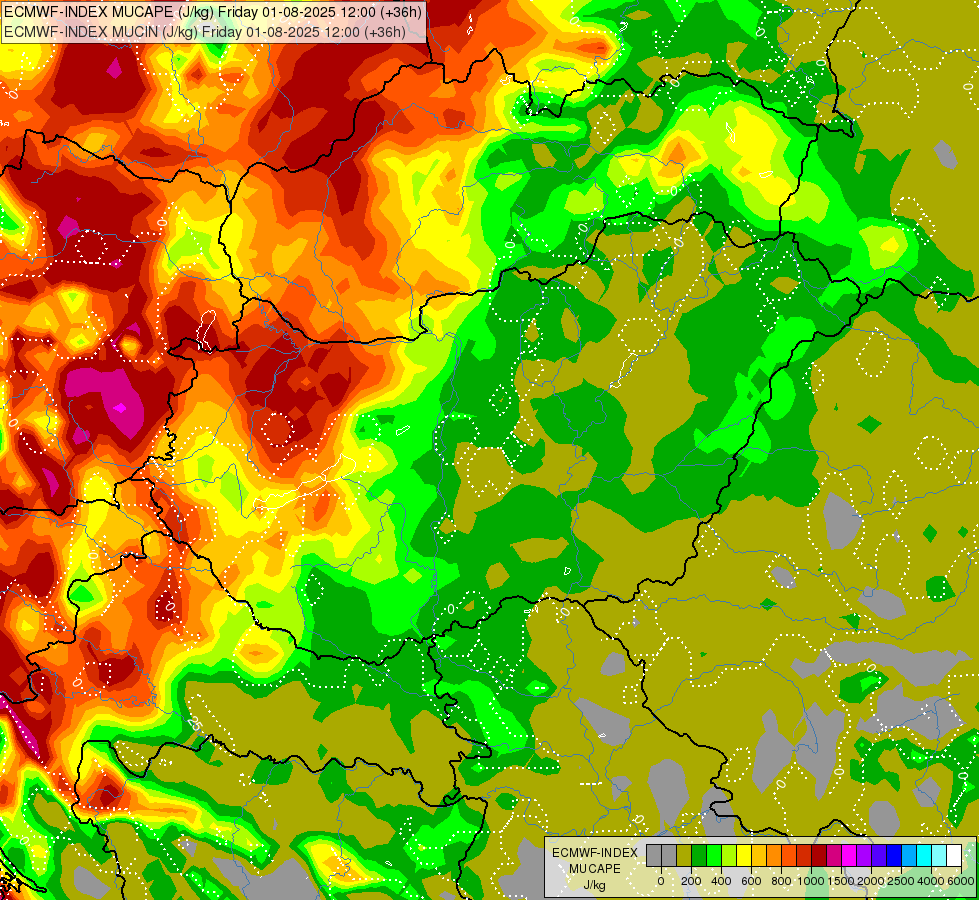Select the bright magenta legend swatch

pos(850,855)
